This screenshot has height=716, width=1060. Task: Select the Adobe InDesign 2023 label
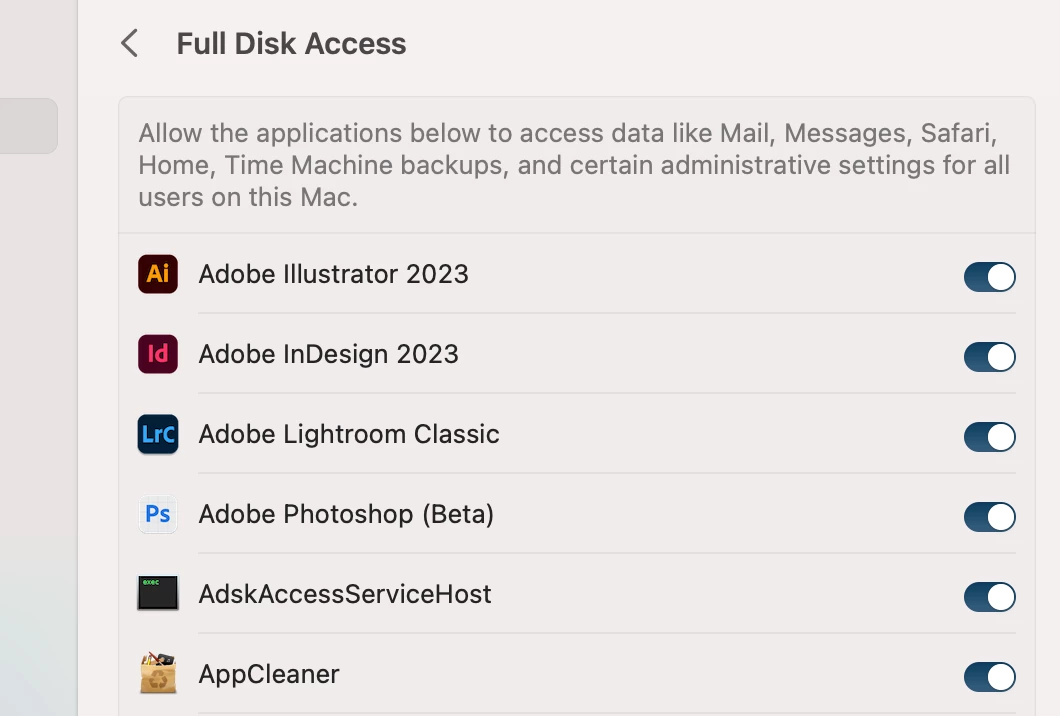(x=328, y=354)
